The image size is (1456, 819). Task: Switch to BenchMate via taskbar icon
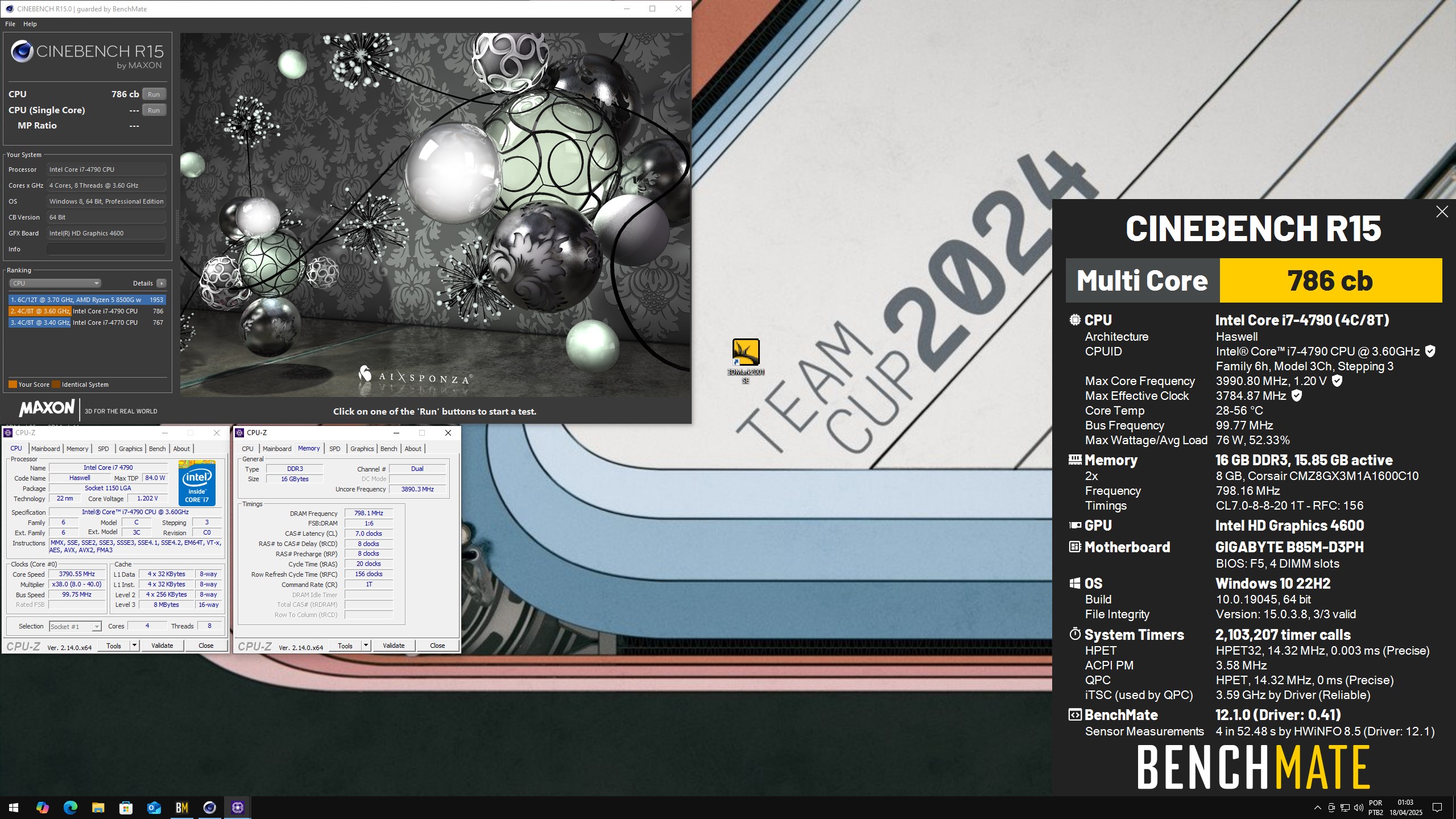tap(181, 807)
